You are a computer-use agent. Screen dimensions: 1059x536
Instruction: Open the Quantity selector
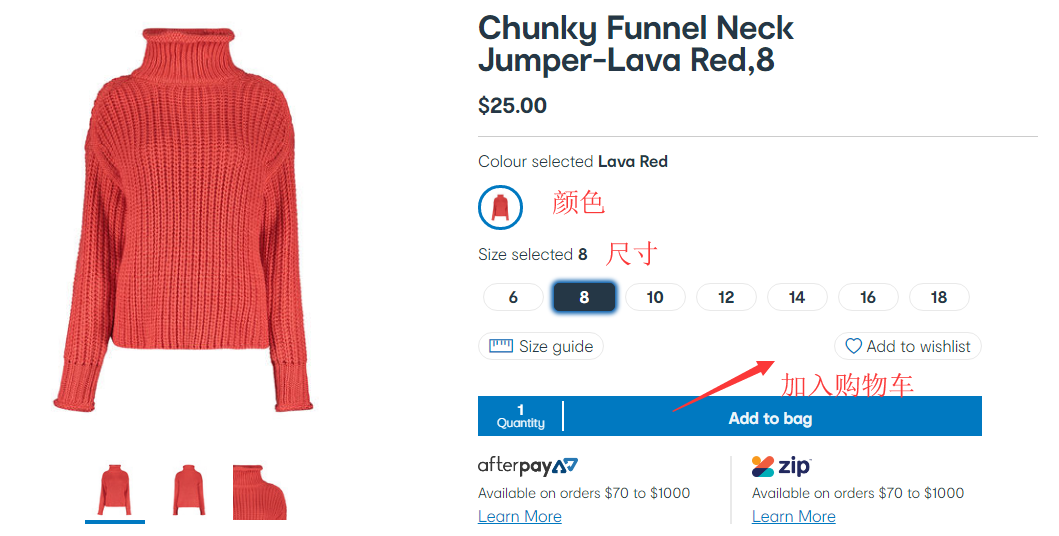point(521,416)
